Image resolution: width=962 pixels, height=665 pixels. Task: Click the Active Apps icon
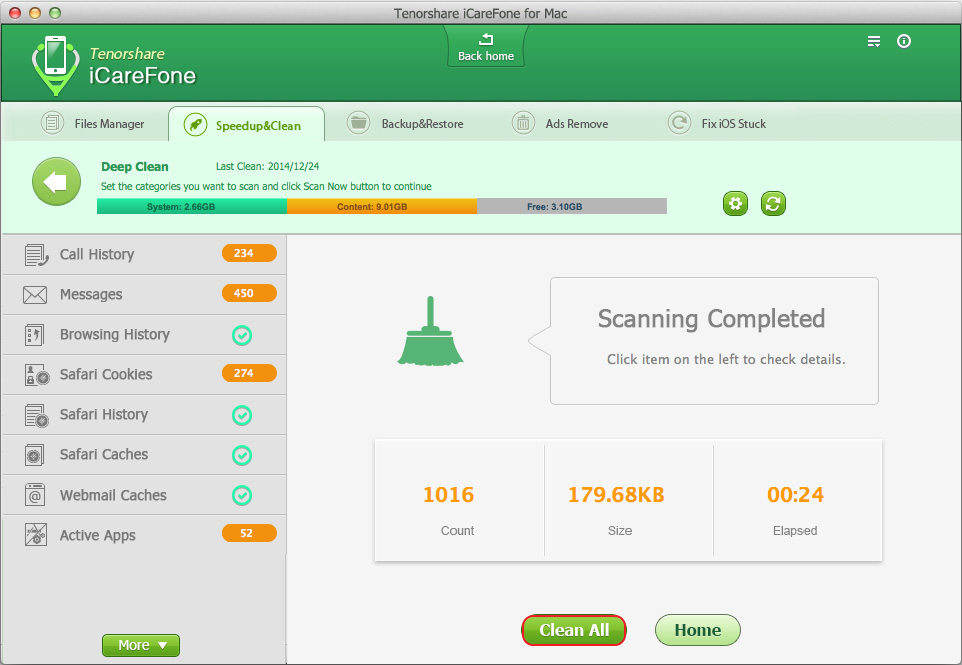click(36, 534)
